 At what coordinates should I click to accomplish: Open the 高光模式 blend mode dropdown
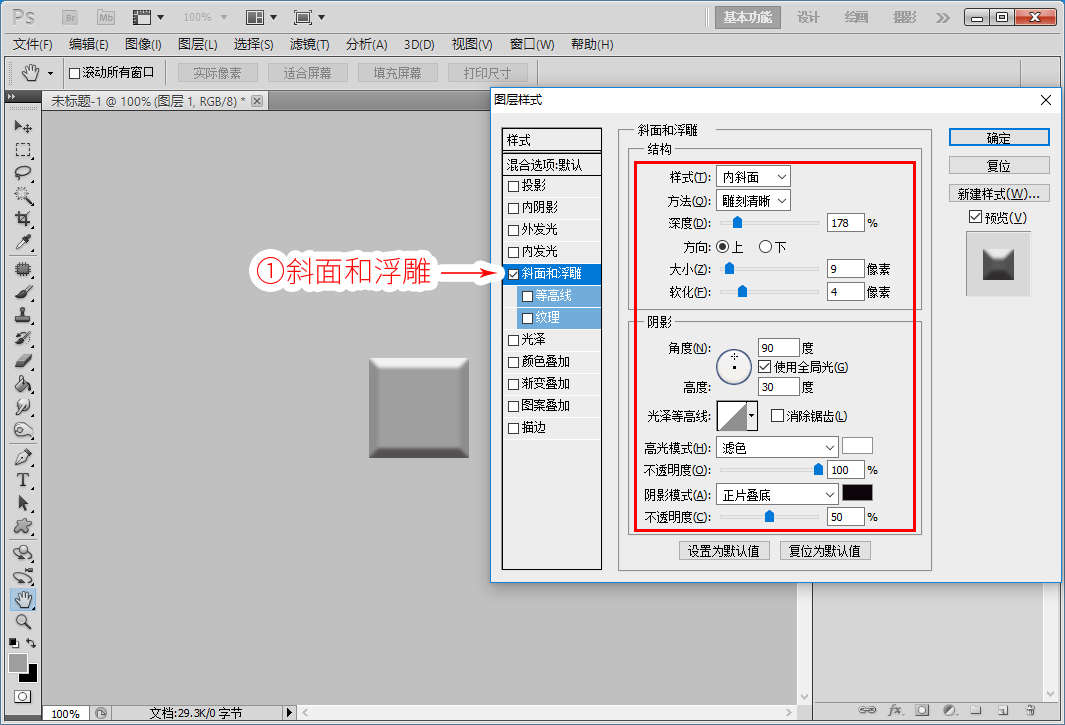[777, 447]
